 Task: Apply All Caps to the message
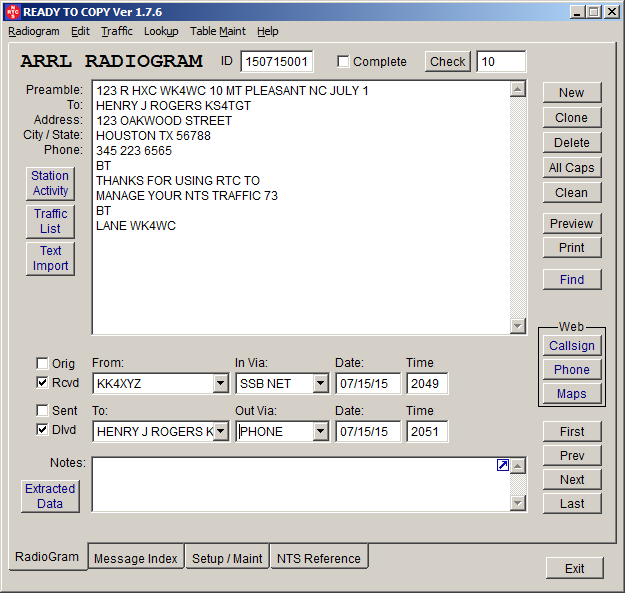[x=572, y=168]
